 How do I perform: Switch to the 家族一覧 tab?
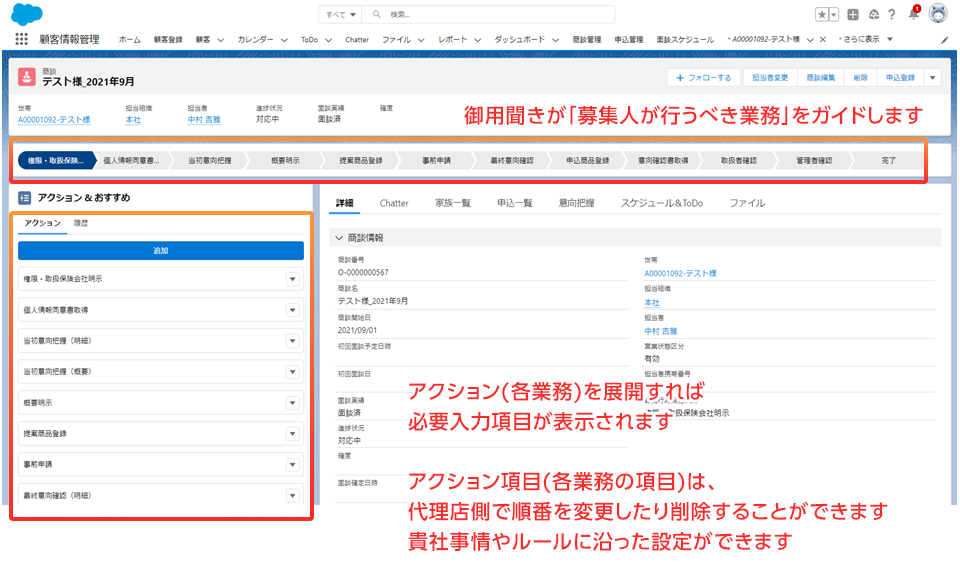[x=453, y=203]
